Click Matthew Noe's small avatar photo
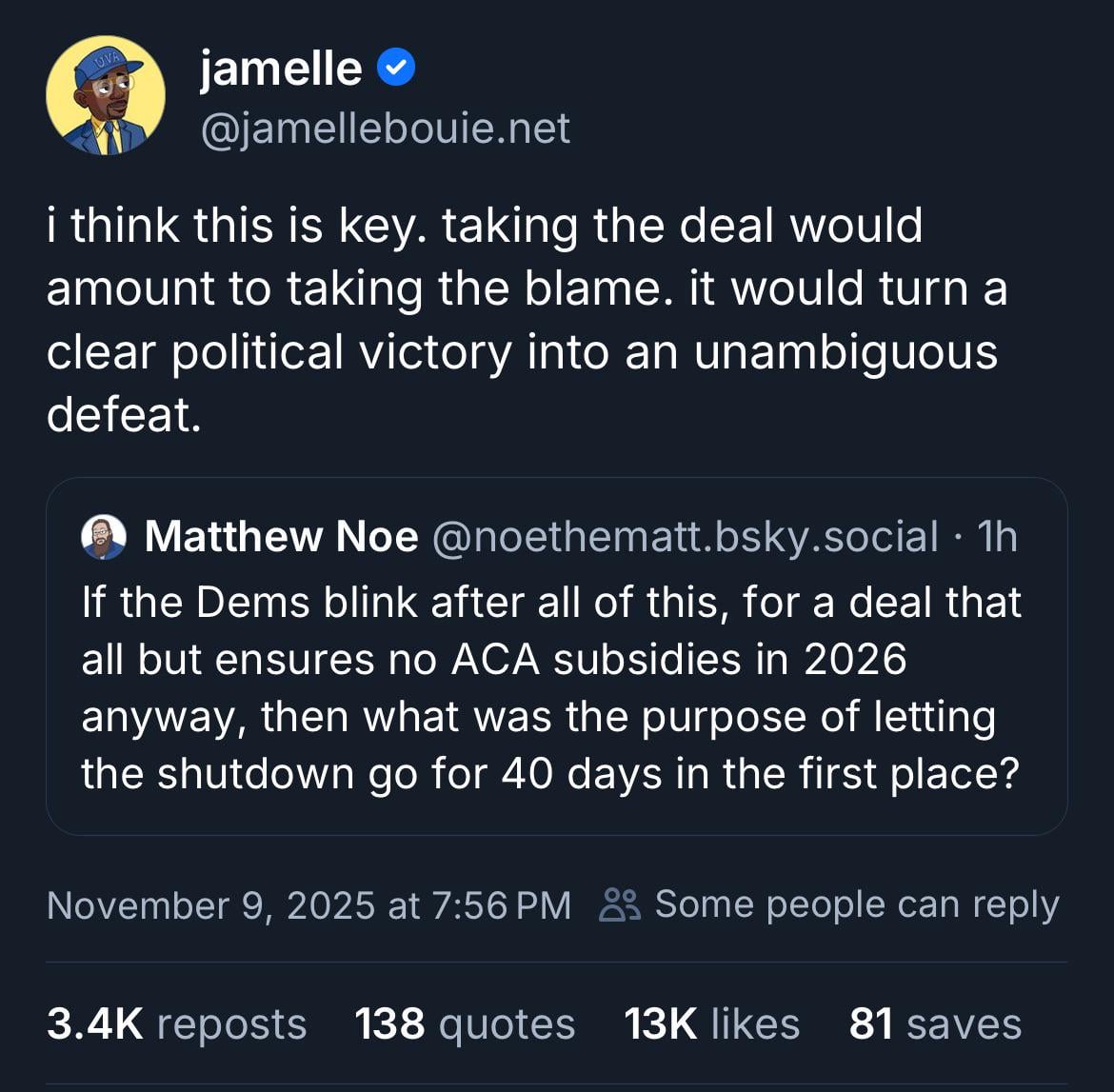 104,537
